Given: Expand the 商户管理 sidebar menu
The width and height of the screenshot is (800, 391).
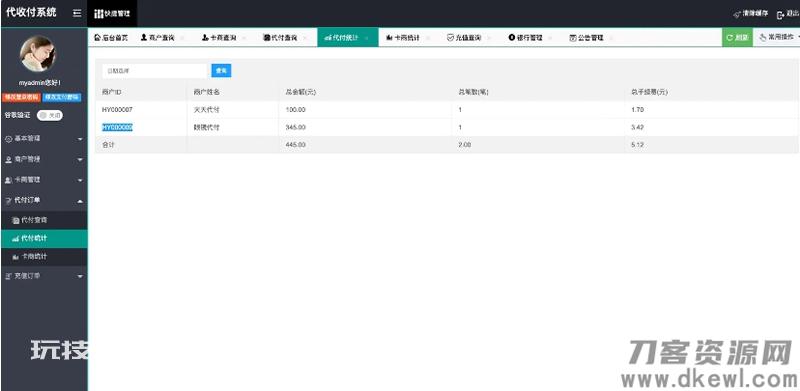Looking at the screenshot, I should tap(44, 160).
